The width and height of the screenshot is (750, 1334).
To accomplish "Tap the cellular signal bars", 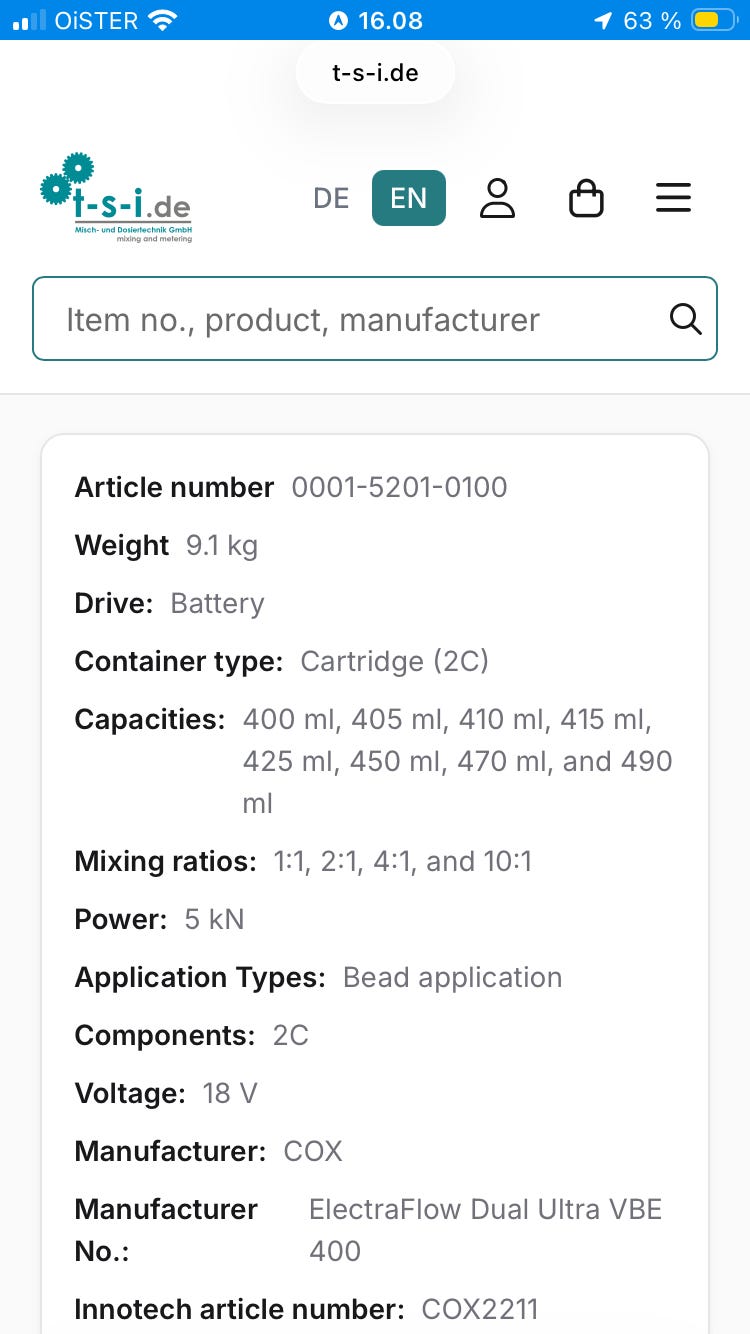I will (x=29, y=20).
